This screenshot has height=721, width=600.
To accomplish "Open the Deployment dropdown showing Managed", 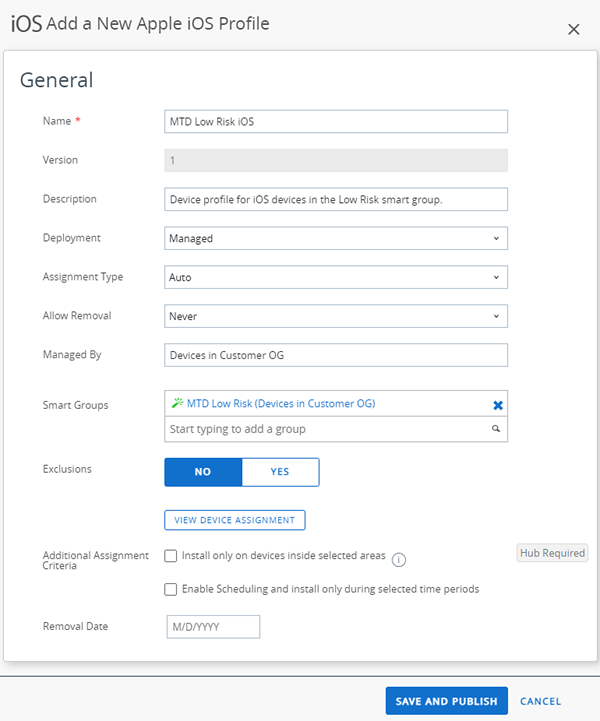I will (336, 238).
